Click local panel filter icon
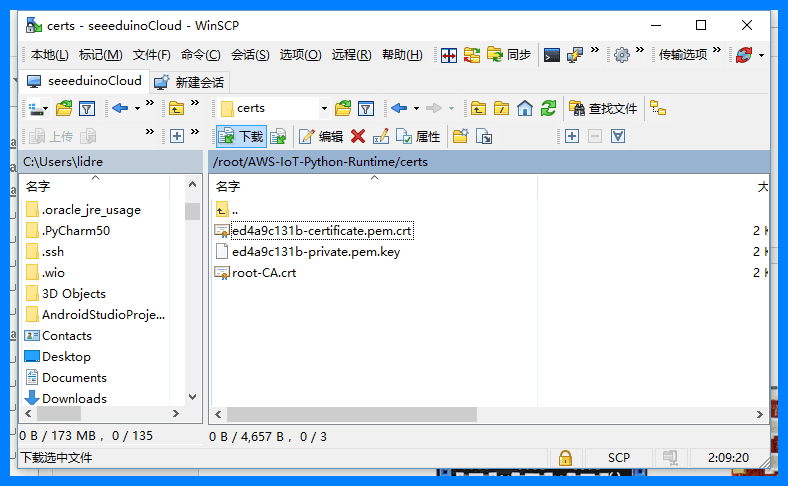This screenshot has height=486, width=788. click(x=87, y=109)
